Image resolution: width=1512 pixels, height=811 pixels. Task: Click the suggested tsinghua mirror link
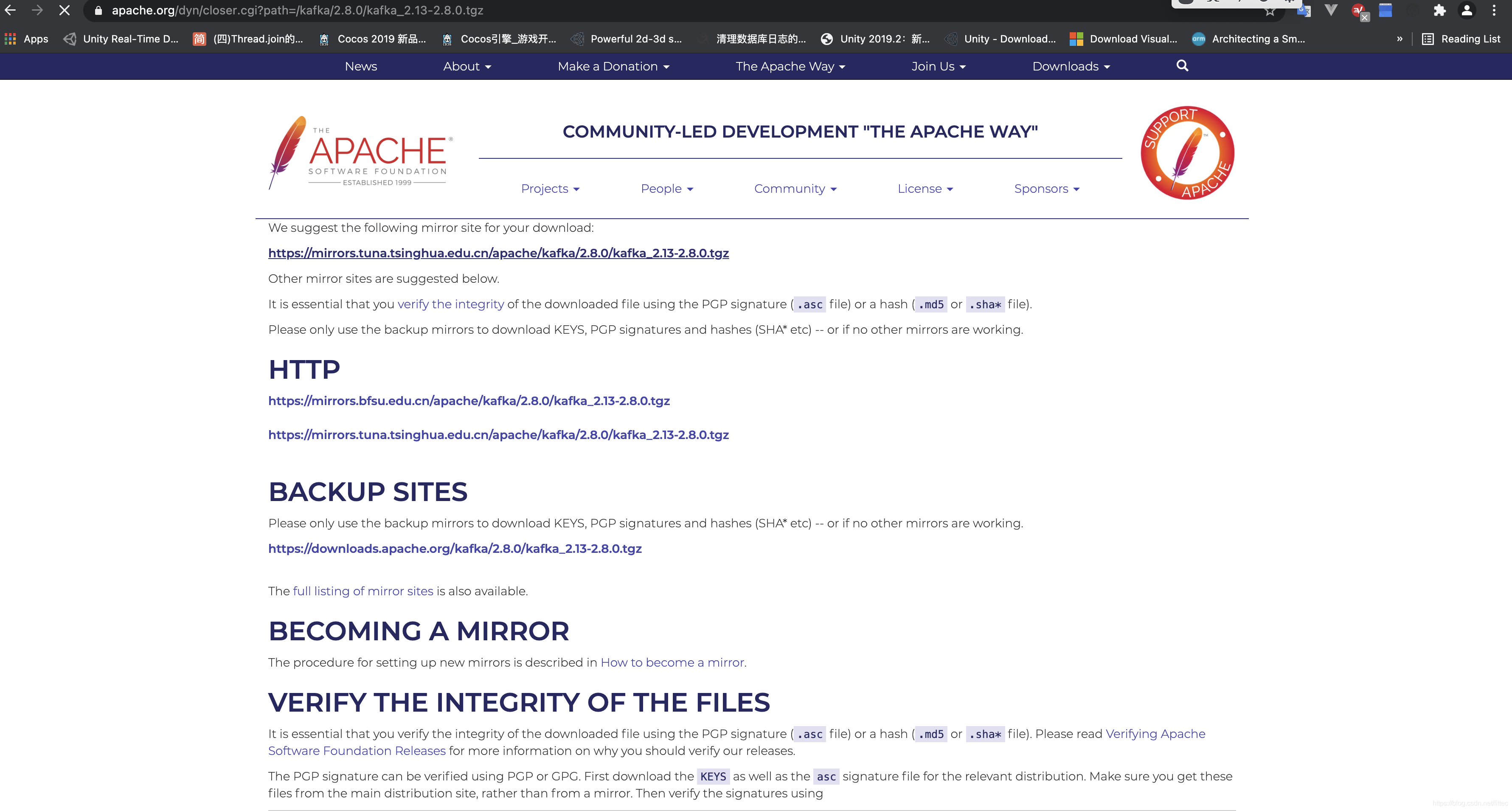coord(498,253)
